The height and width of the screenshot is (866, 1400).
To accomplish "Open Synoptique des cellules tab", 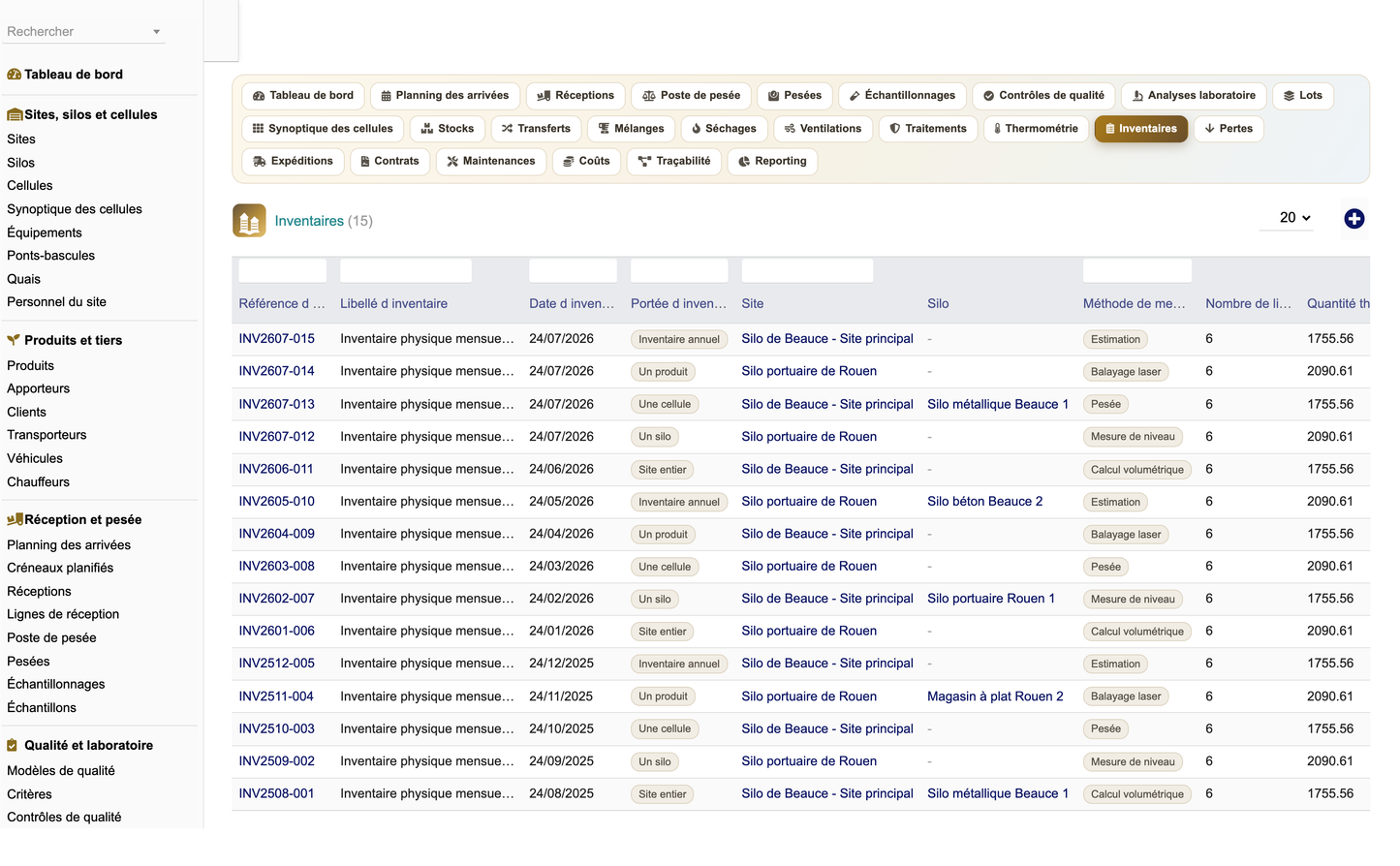I will (323, 129).
